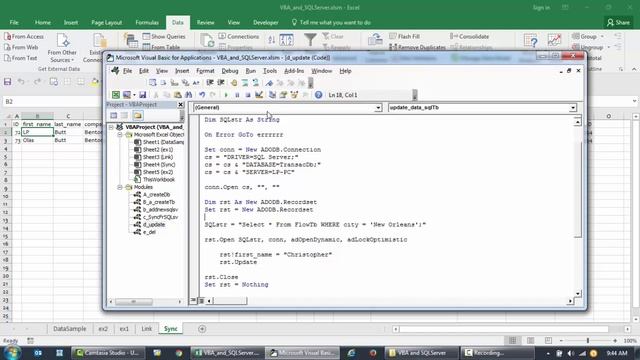Open the Debug menu in VBA editor
Image resolution: width=640 pixels, height=360 pixels.
pyautogui.click(x=230, y=71)
